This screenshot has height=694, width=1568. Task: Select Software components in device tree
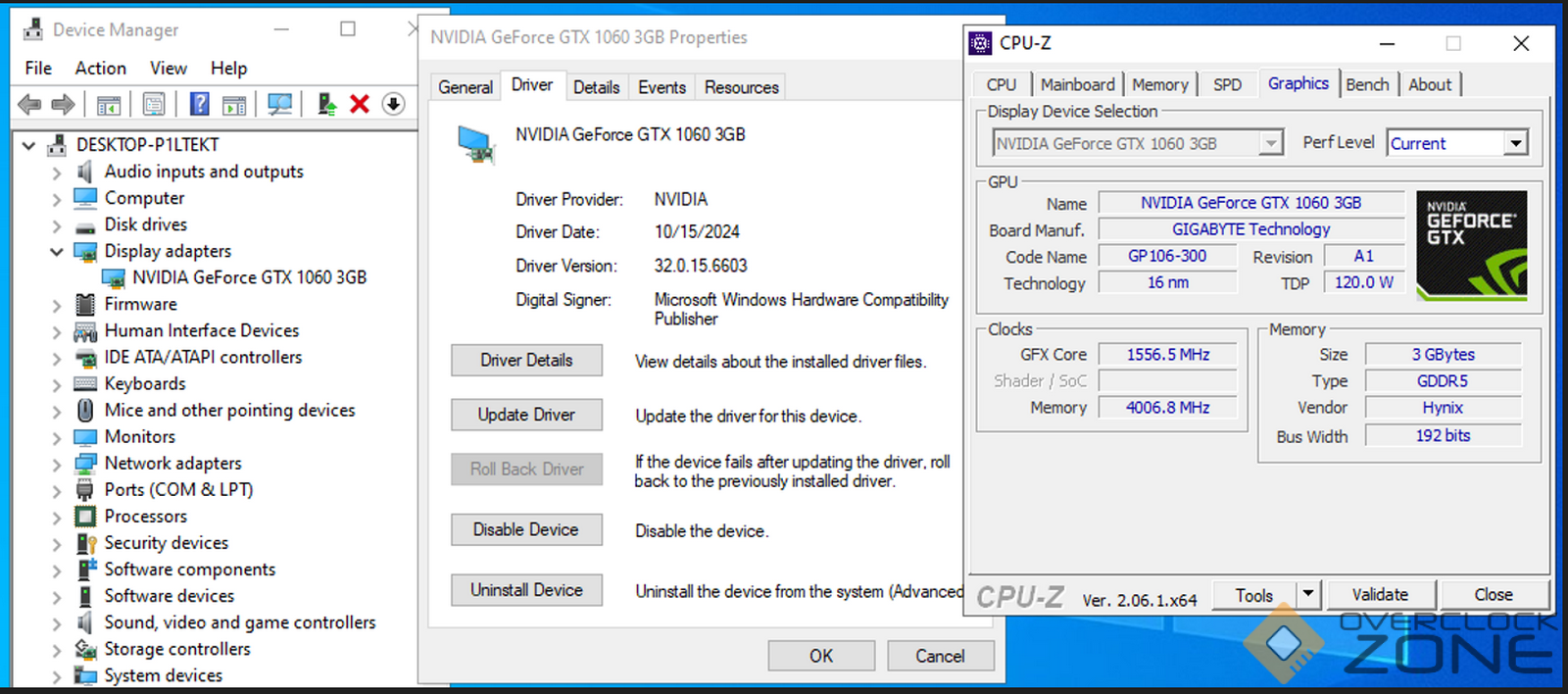(x=190, y=569)
